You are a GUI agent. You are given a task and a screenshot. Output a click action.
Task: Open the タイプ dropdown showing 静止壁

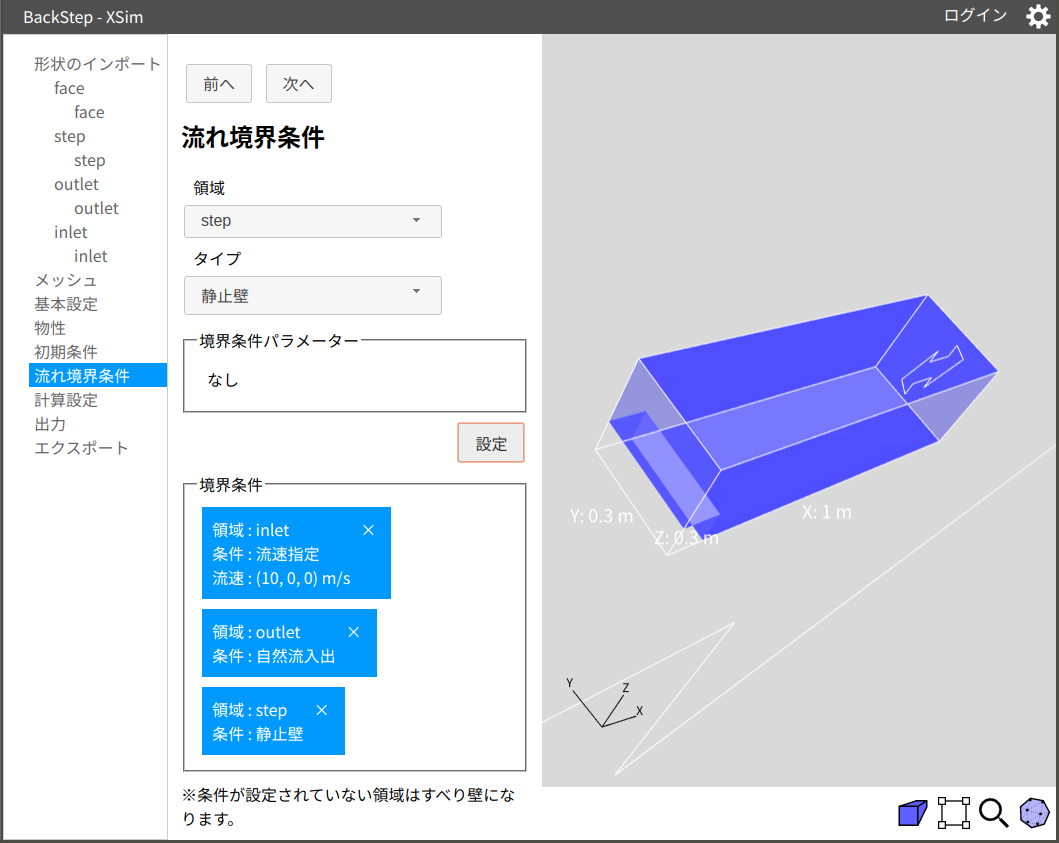click(313, 295)
